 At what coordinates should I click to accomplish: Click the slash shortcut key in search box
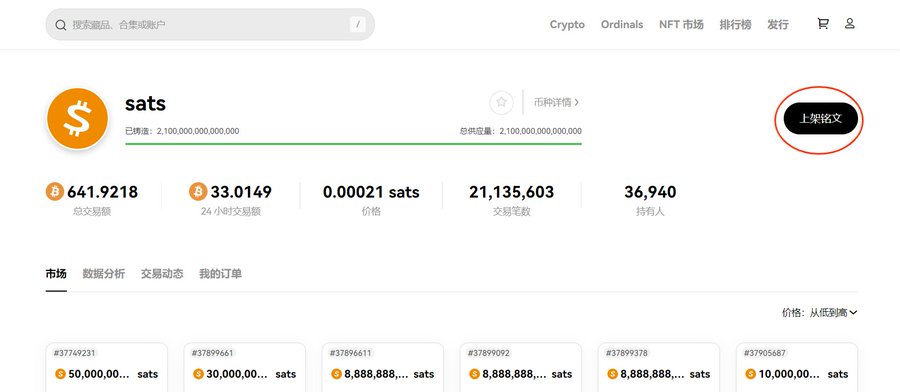pos(358,25)
